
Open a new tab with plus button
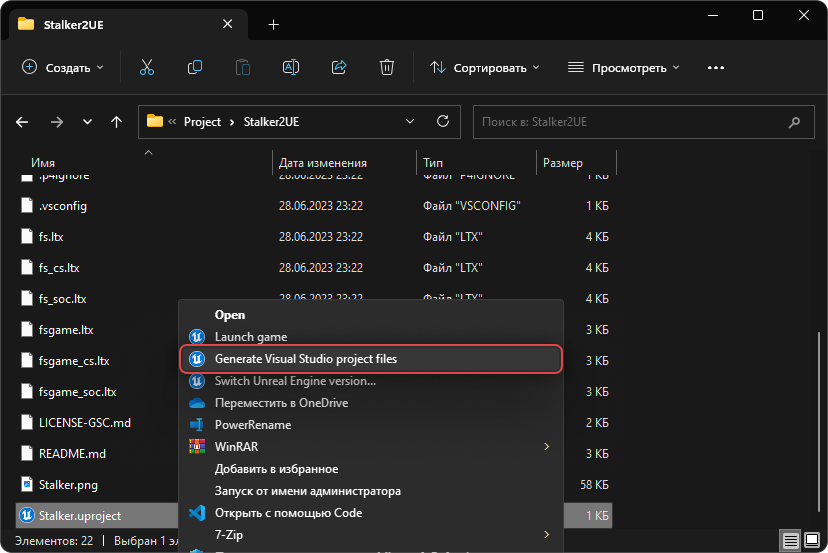pos(274,24)
